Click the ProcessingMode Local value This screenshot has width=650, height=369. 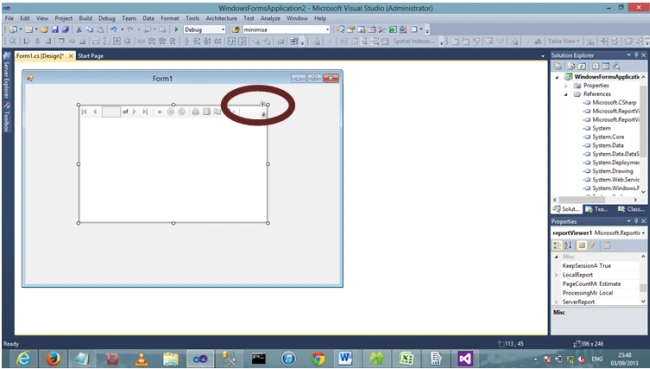pyautogui.click(x=606, y=293)
